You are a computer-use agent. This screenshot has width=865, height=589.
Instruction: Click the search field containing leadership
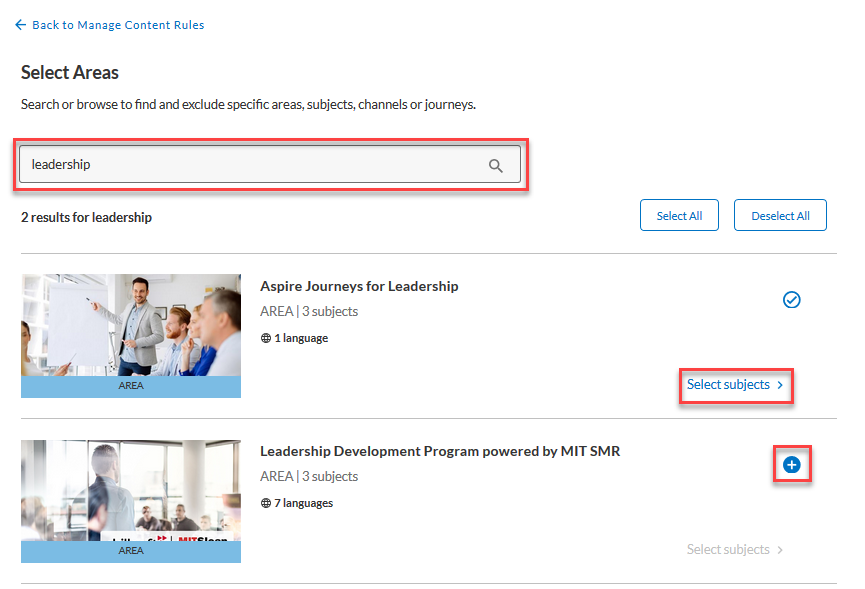(250, 165)
